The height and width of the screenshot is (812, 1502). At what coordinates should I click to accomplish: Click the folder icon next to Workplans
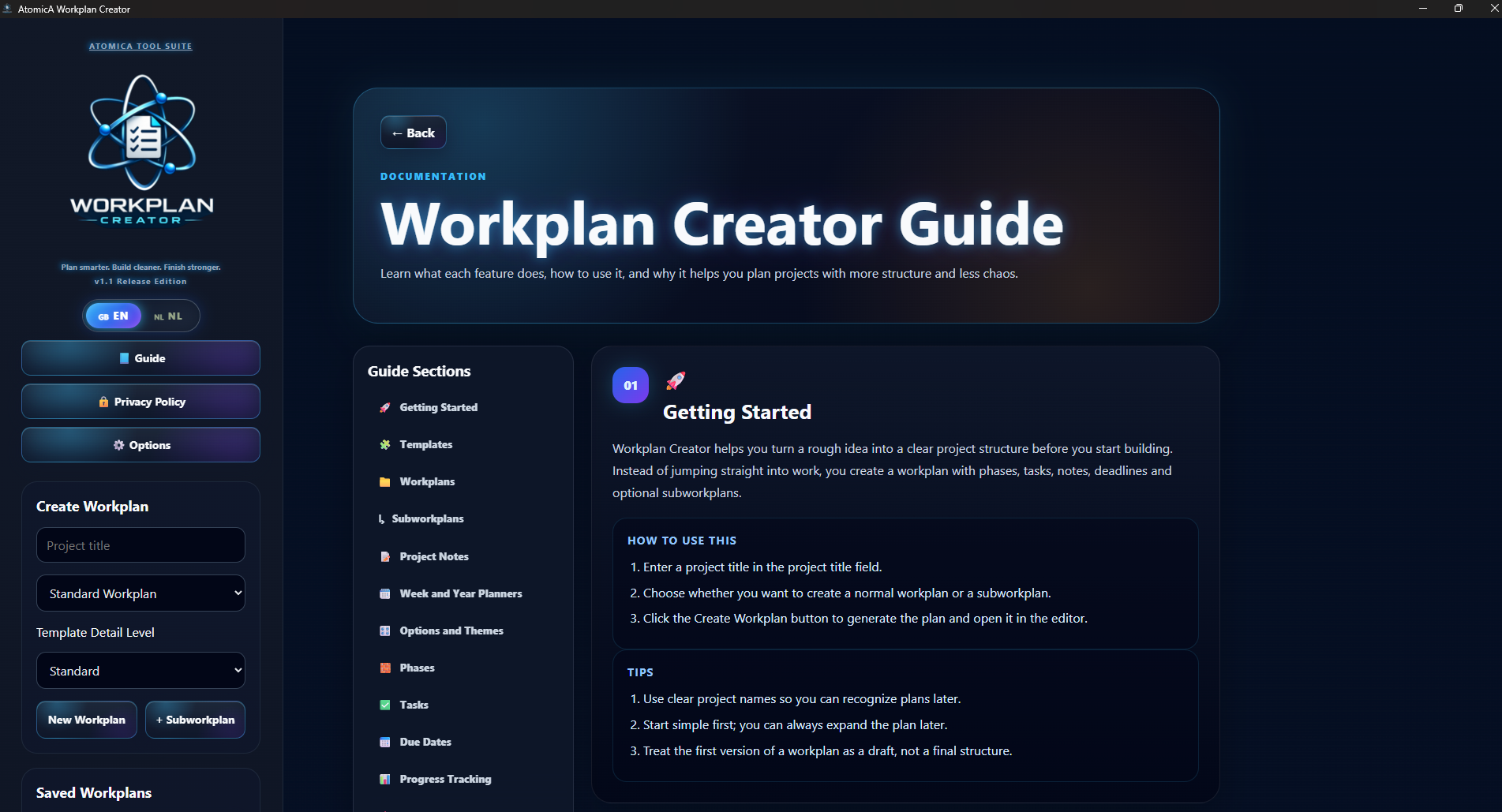coord(385,482)
